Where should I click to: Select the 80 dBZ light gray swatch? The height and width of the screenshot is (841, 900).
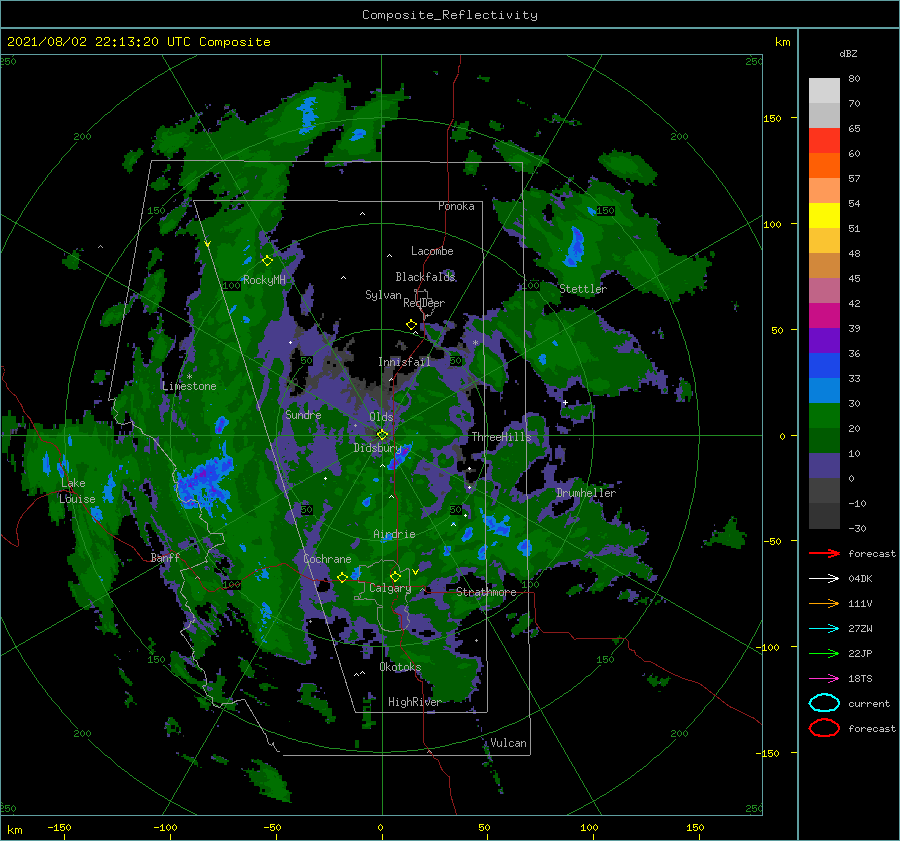coord(824,91)
